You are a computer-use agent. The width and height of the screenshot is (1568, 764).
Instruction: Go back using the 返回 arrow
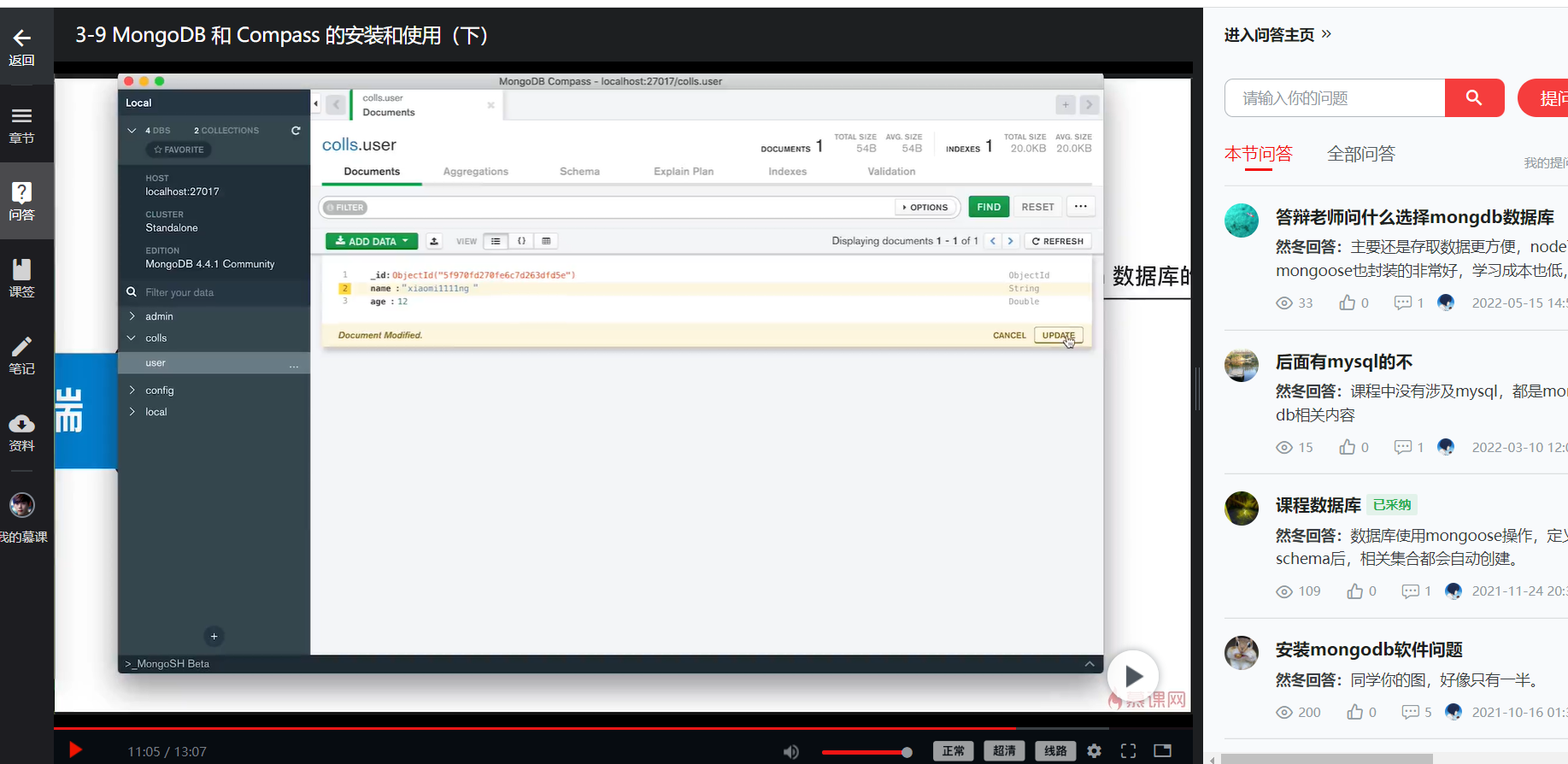21,47
